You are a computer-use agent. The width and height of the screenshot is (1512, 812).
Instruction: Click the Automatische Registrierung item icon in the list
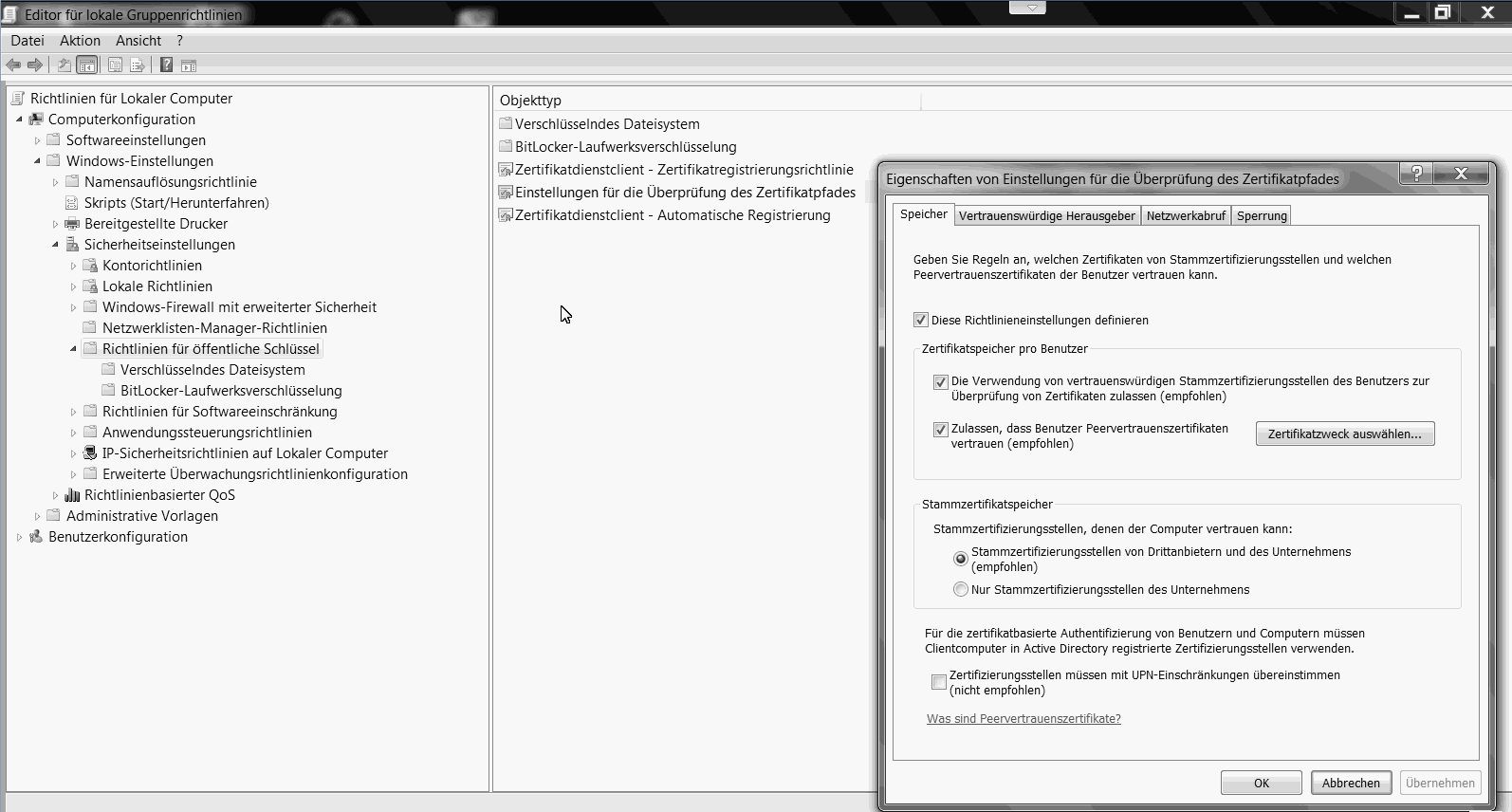click(506, 215)
